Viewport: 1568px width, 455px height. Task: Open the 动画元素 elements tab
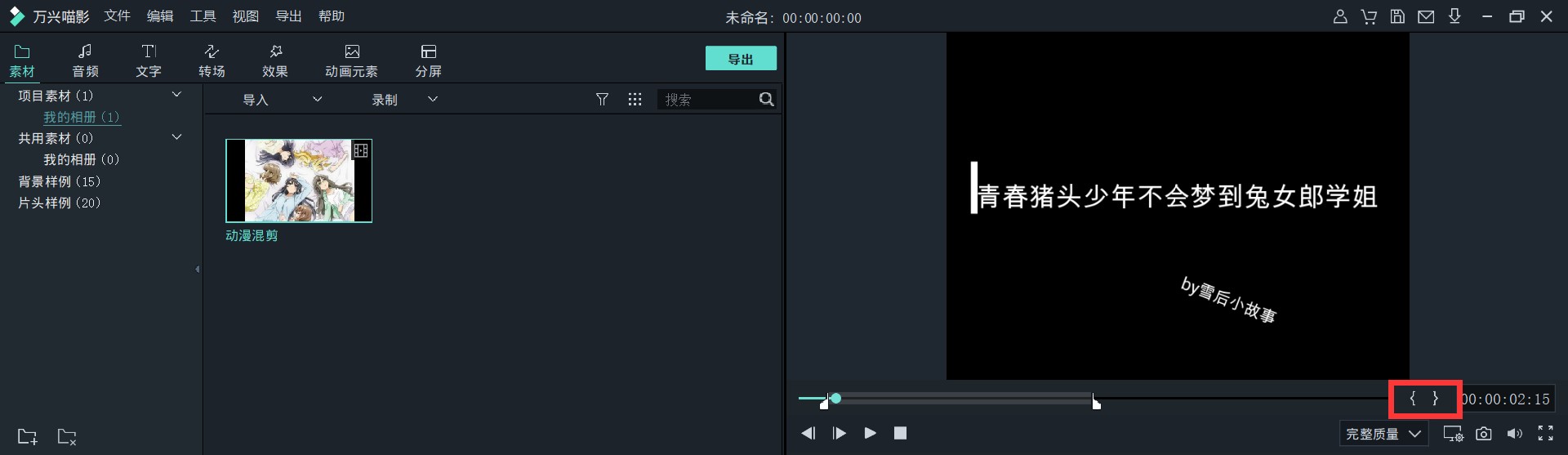point(351,61)
